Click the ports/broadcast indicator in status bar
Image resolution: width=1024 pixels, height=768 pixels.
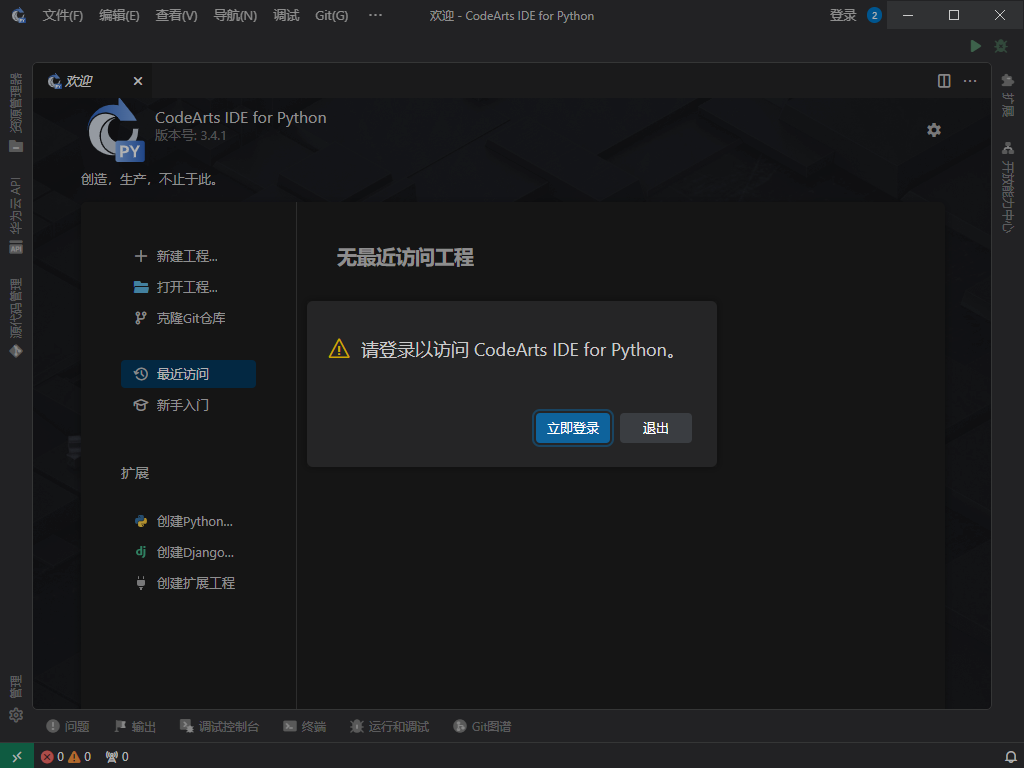click(x=118, y=756)
